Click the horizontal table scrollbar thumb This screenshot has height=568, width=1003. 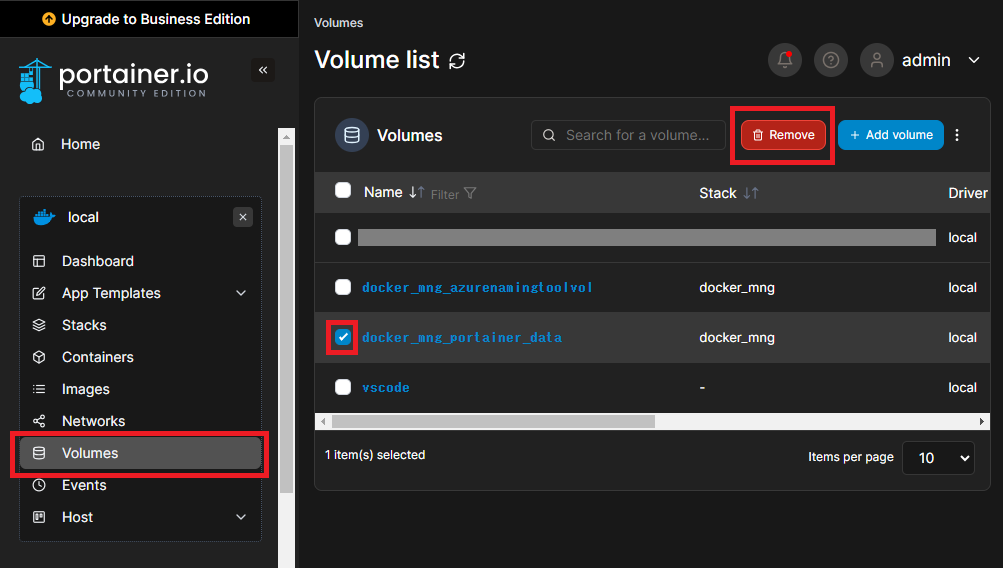point(493,422)
